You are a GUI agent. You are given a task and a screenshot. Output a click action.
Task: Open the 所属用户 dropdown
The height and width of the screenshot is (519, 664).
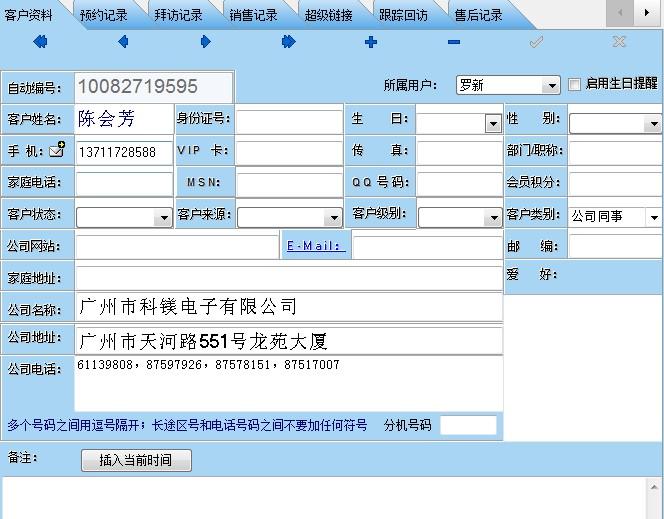coord(551,86)
